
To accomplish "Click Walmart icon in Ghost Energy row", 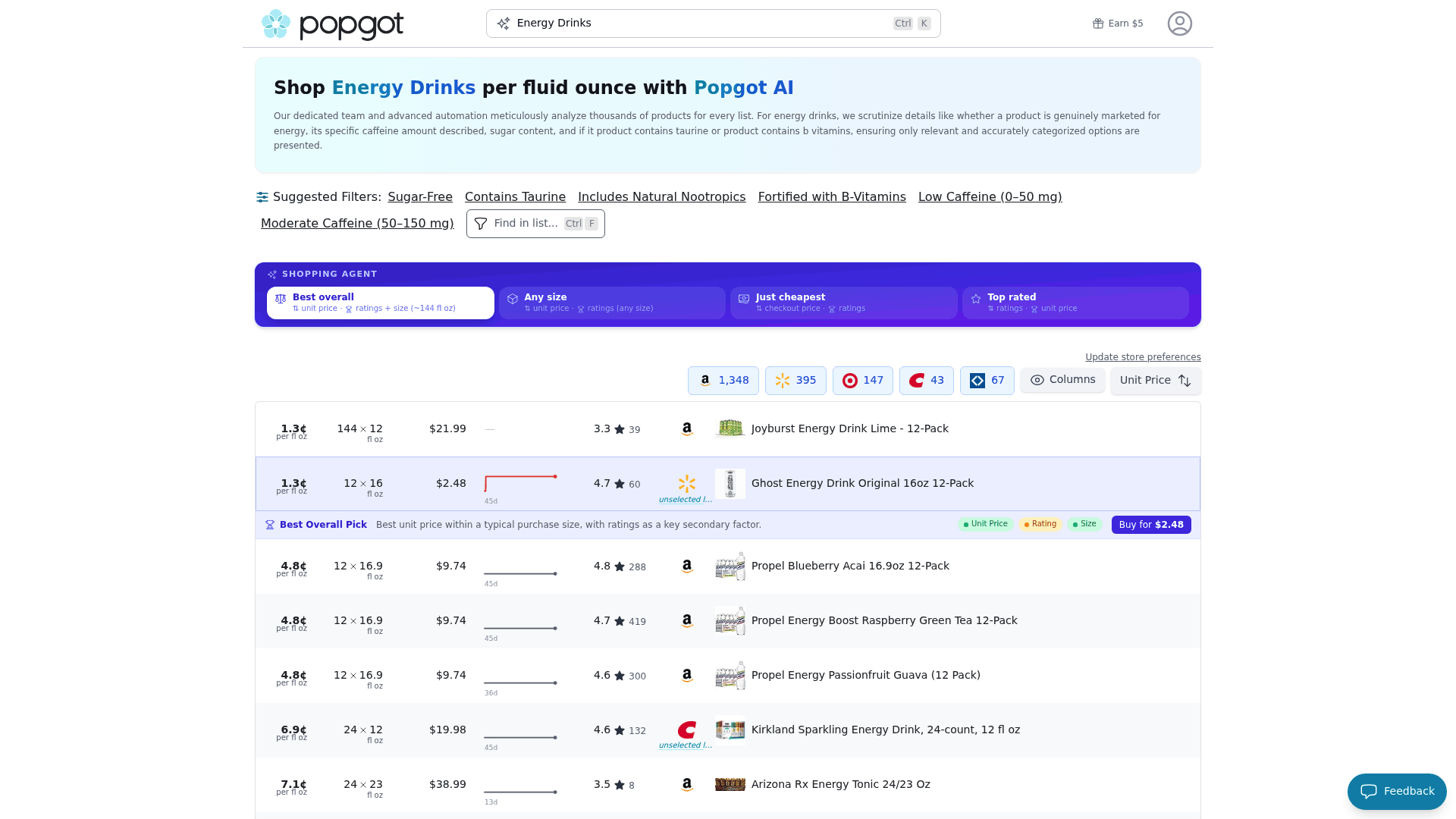I will [x=687, y=484].
